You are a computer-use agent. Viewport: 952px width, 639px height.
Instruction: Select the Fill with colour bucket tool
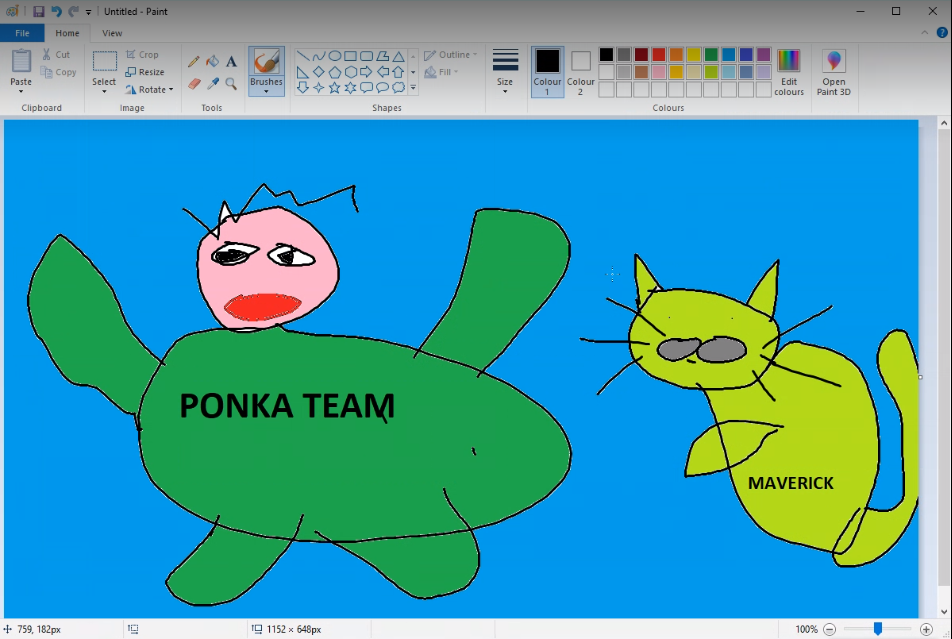(x=212, y=61)
